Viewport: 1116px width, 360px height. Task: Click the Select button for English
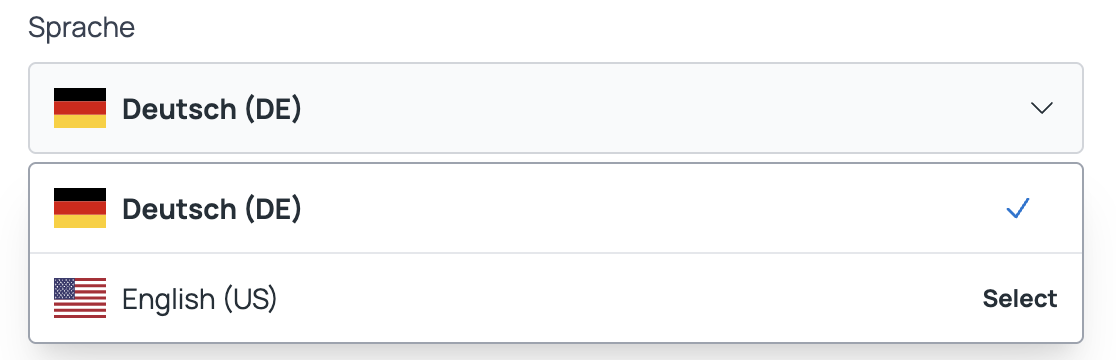point(1020,298)
